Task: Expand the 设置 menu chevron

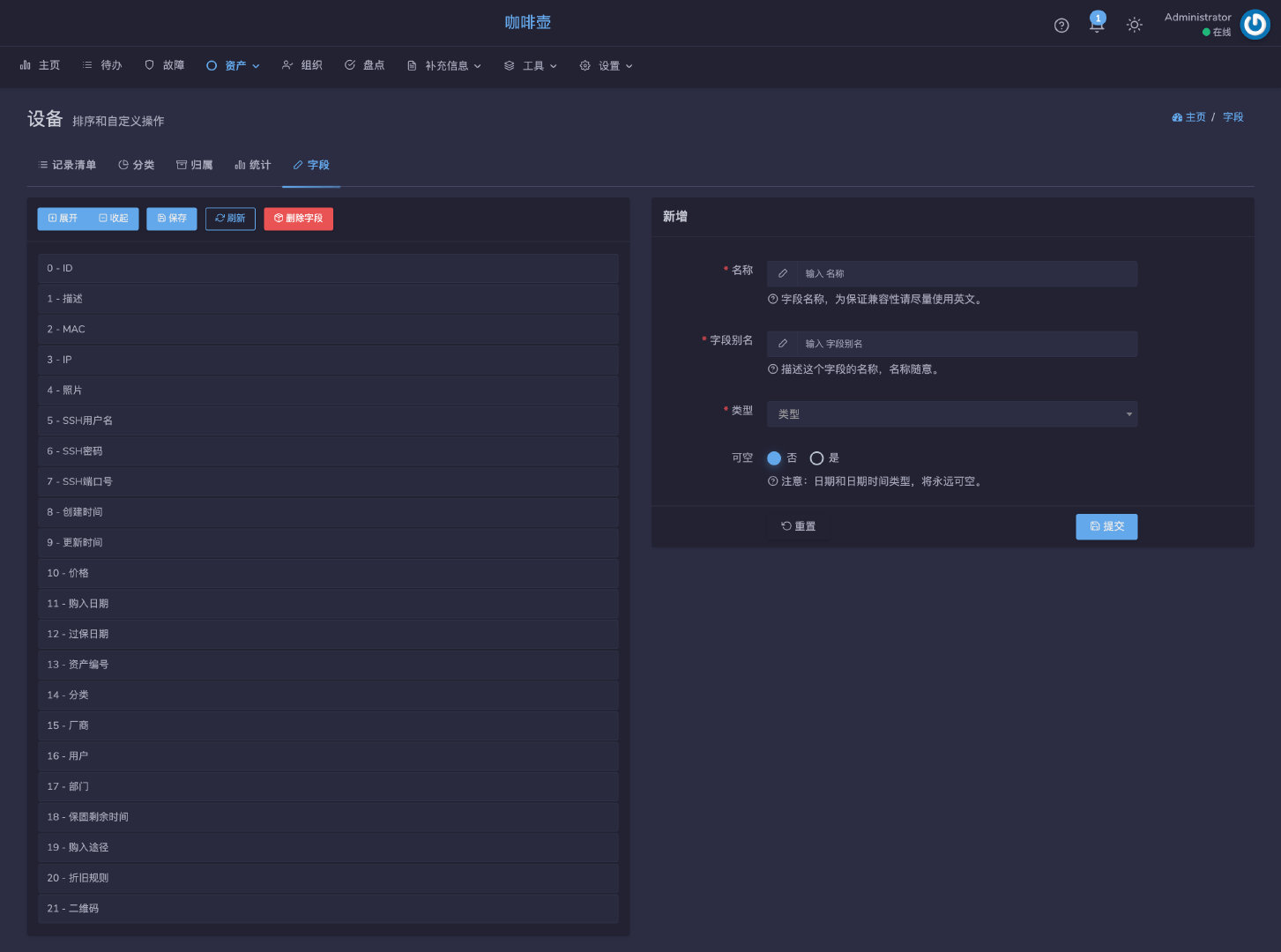Action: pyautogui.click(x=629, y=66)
